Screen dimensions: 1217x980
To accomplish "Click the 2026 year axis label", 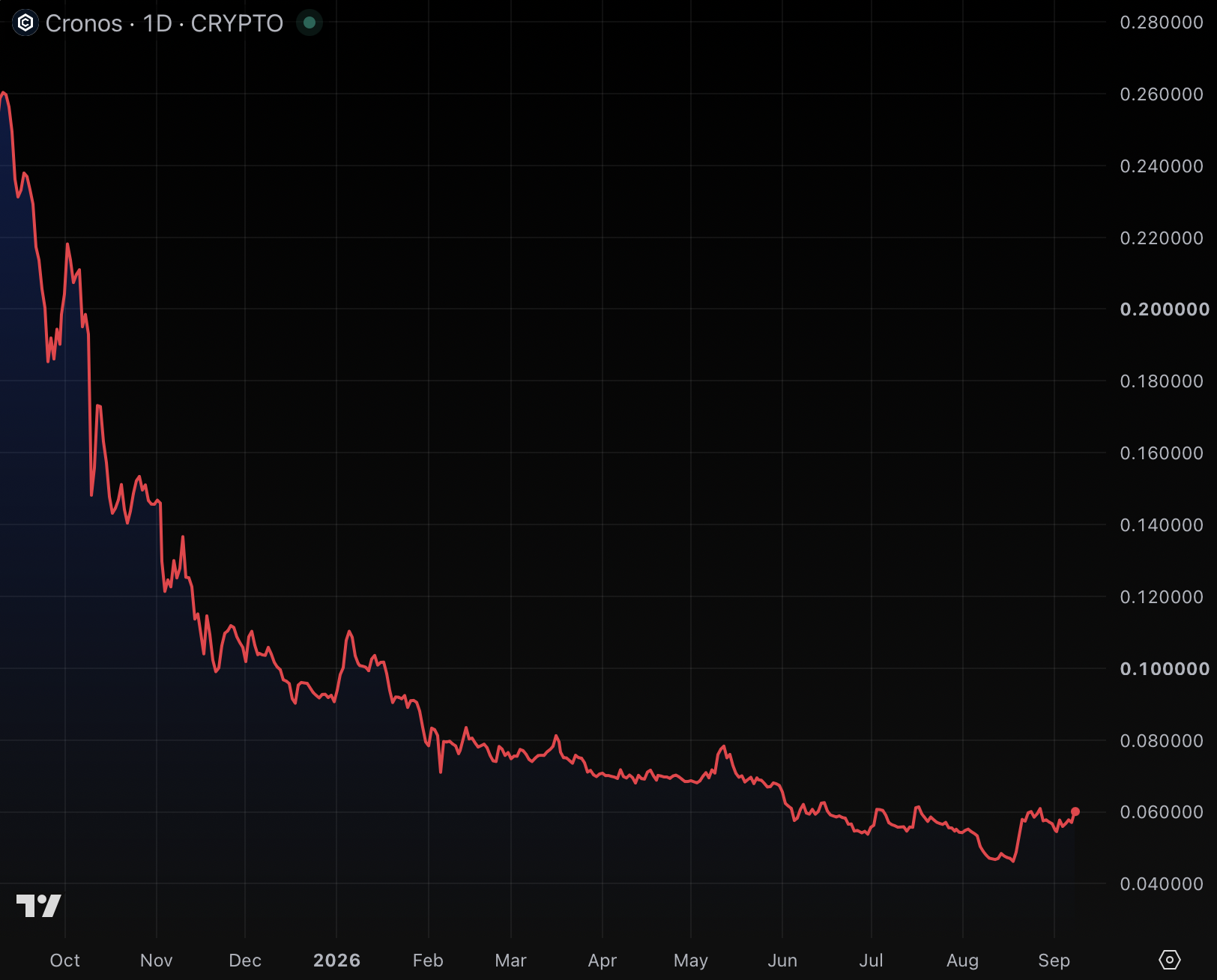I will tap(336, 961).
